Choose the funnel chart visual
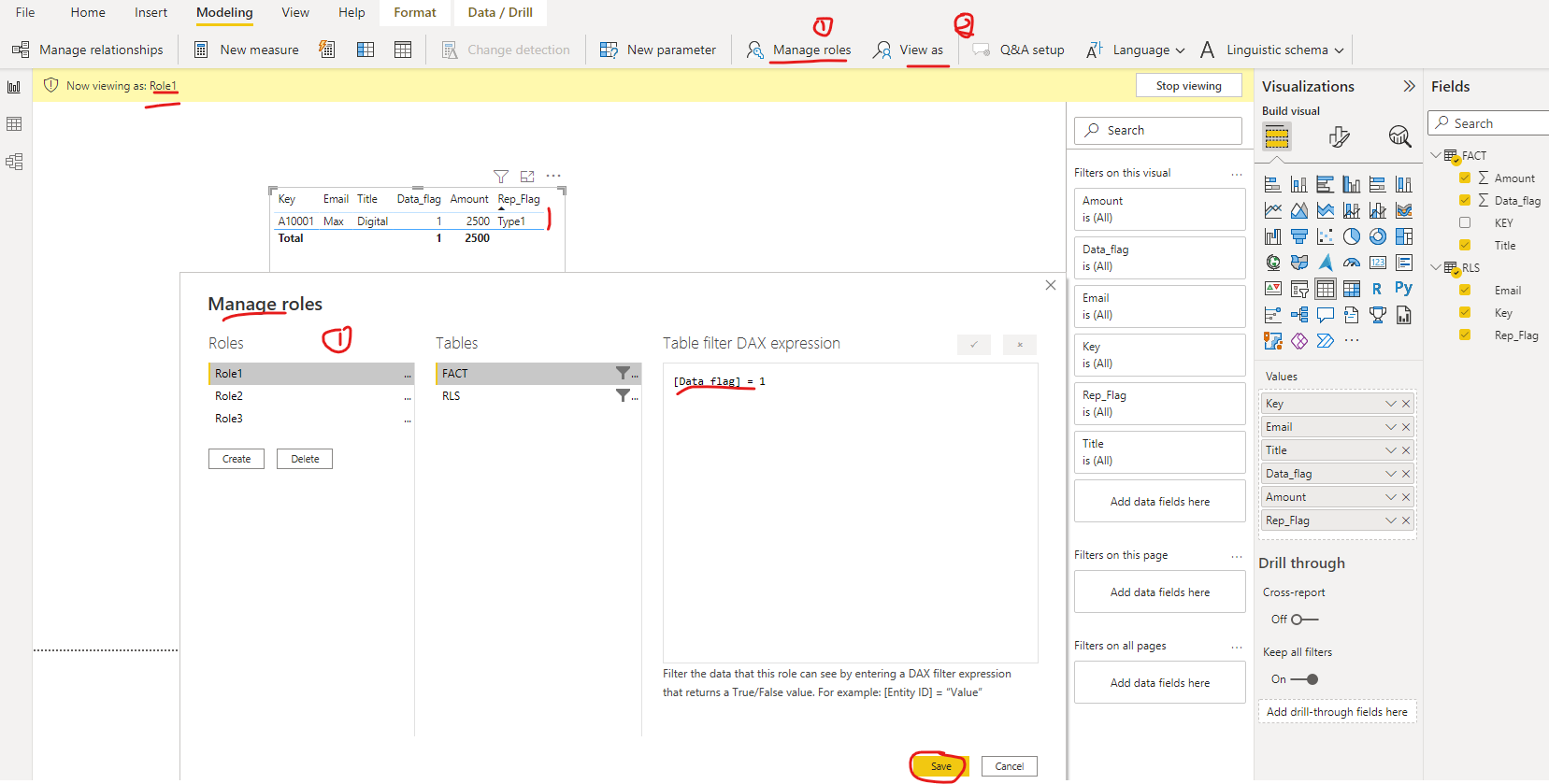 pyautogui.click(x=1298, y=236)
